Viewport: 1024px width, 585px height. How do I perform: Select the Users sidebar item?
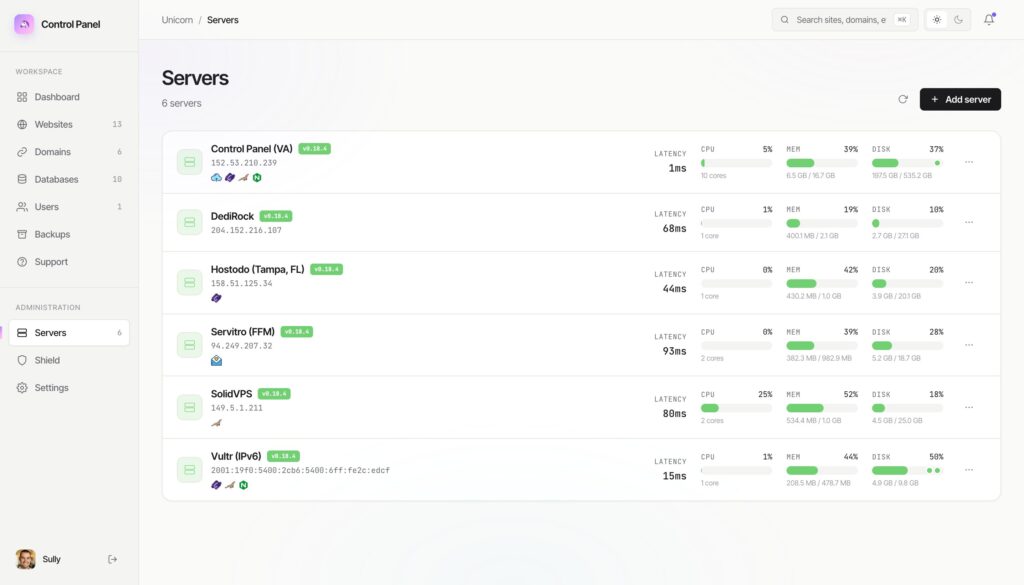69,206
